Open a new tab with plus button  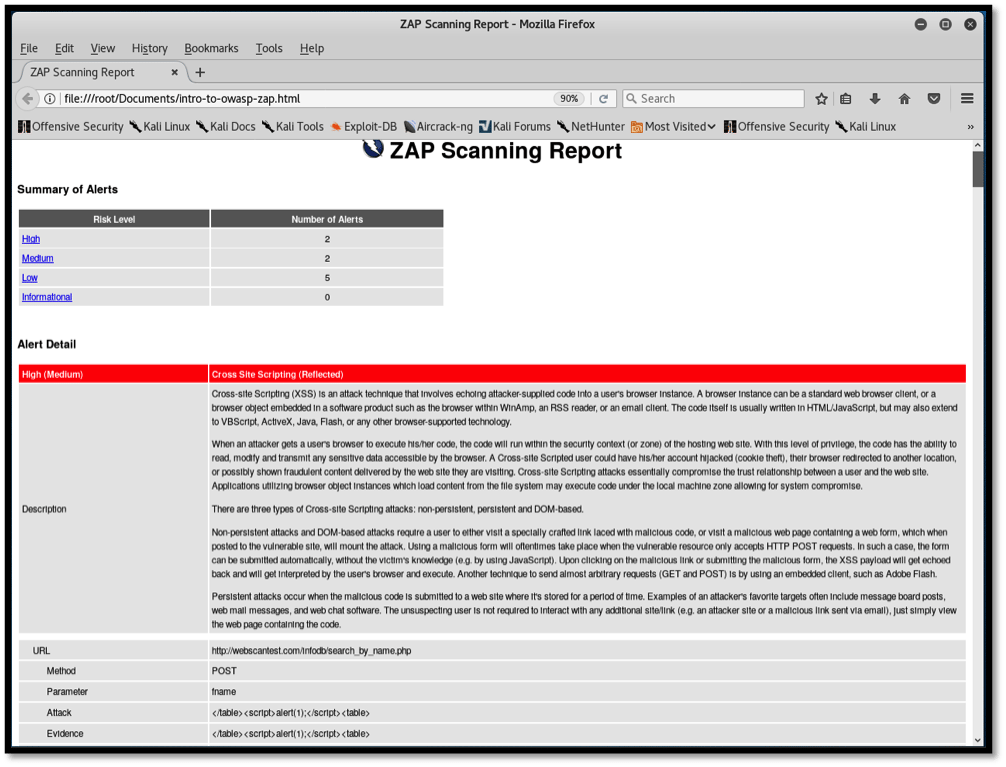[x=200, y=72]
